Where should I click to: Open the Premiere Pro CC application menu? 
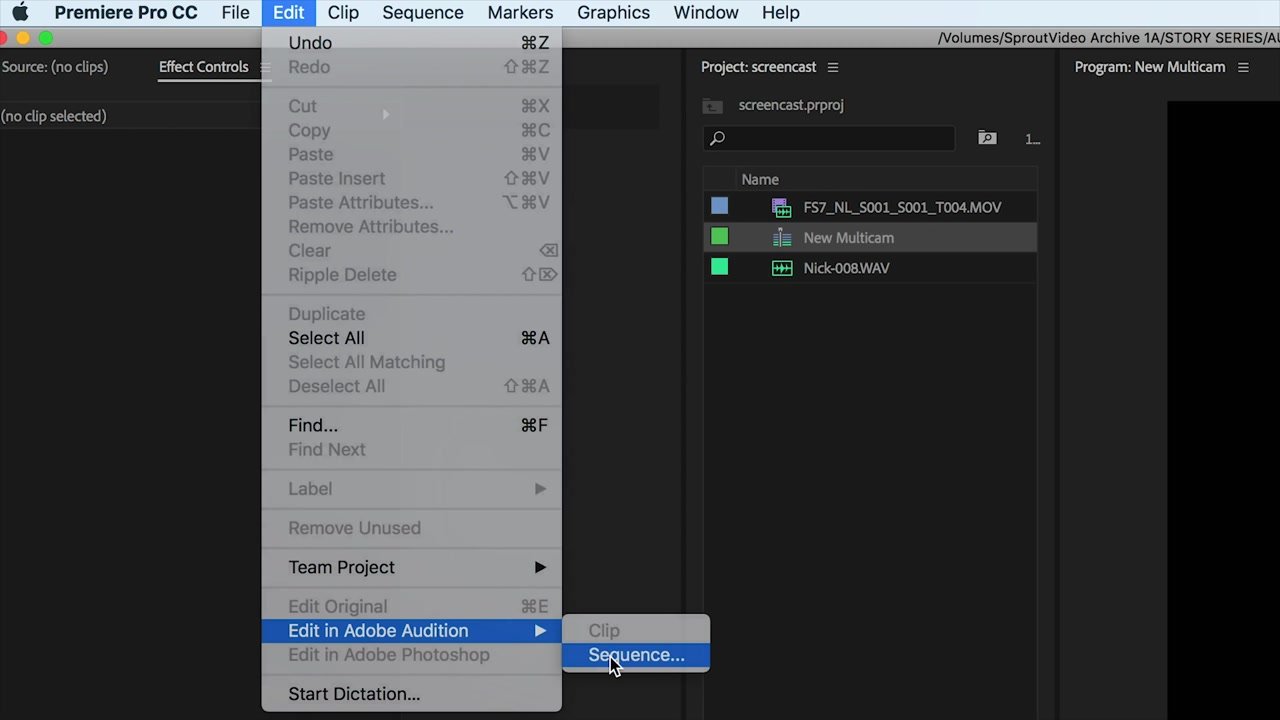(126, 13)
